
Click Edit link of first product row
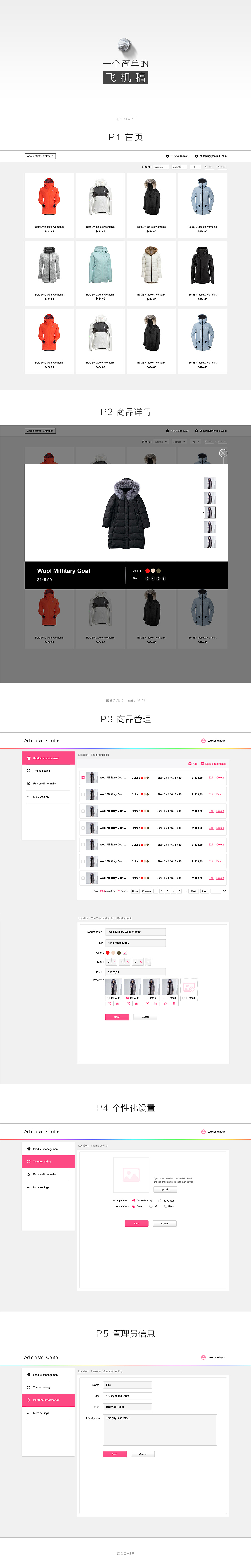click(211, 777)
